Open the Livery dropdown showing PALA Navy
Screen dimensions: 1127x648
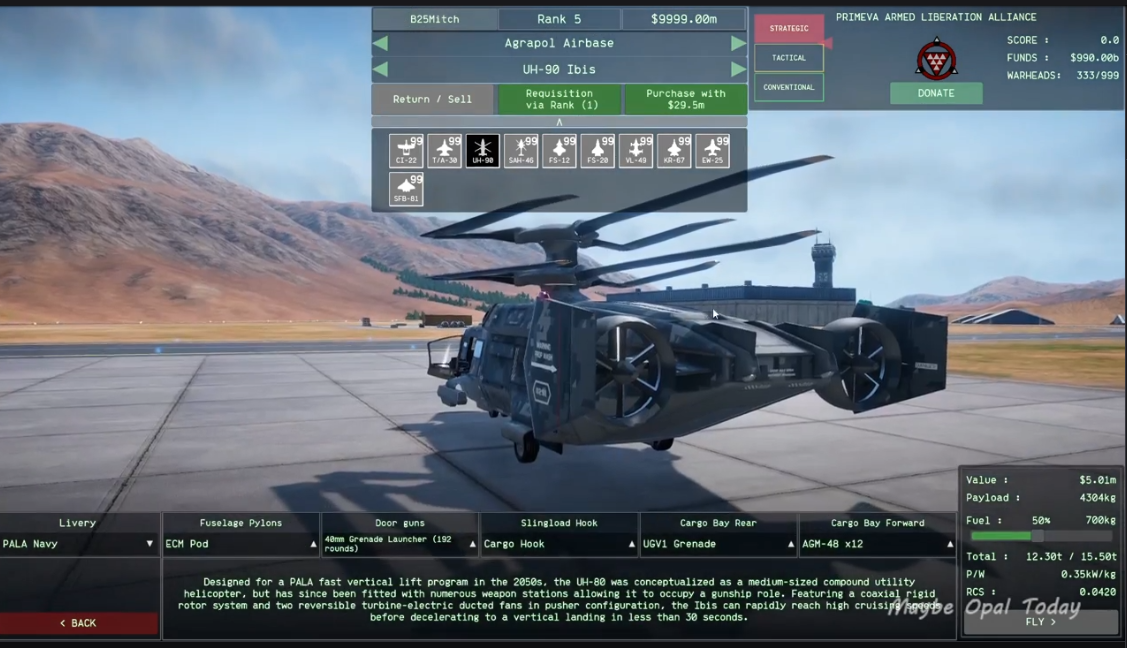(x=78, y=544)
